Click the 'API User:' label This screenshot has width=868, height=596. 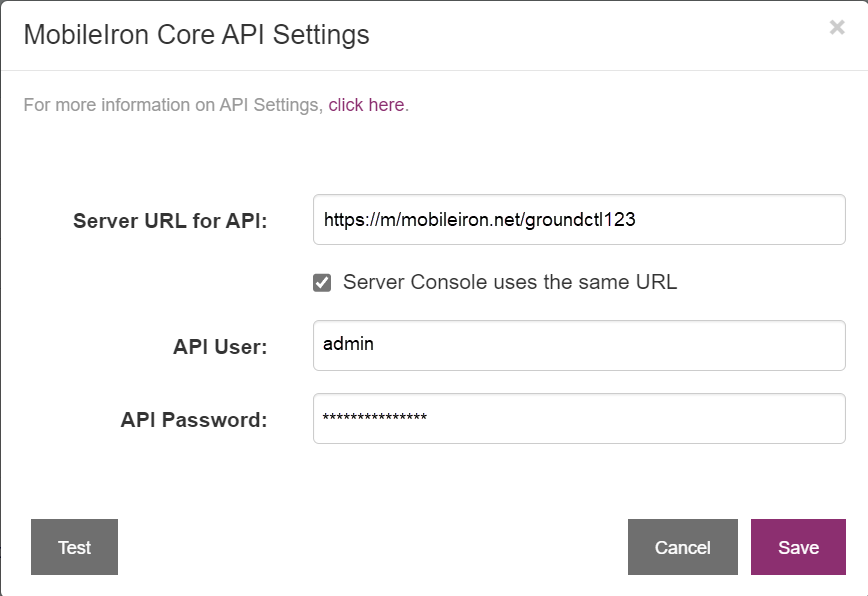(220, 347)
